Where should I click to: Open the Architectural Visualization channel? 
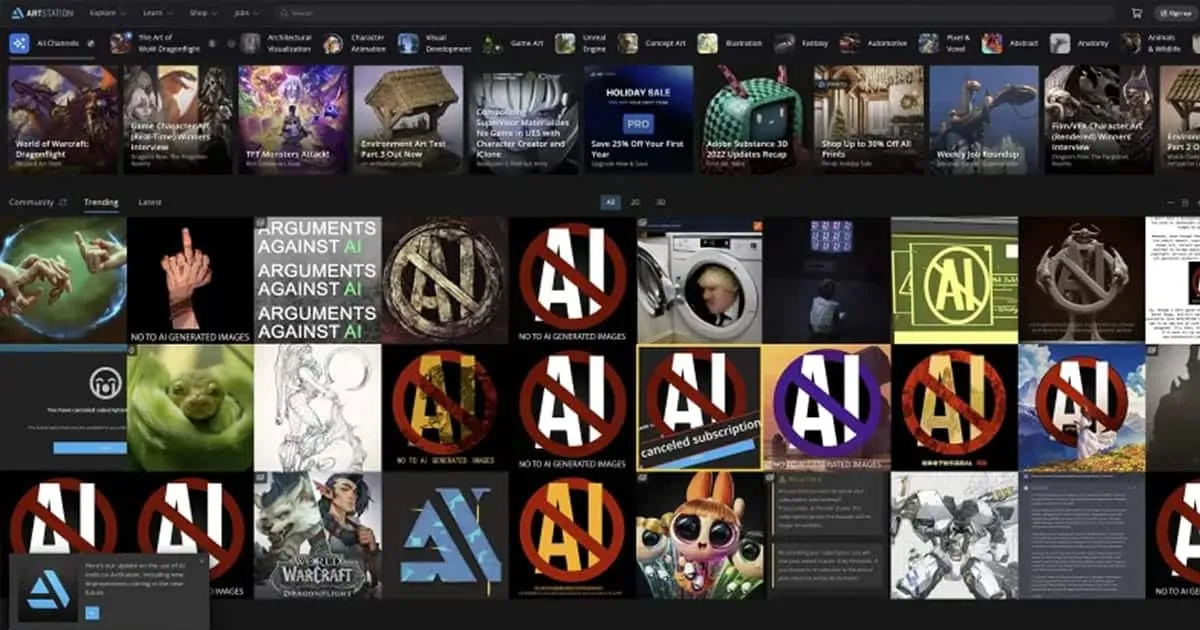tap(276, 43)
